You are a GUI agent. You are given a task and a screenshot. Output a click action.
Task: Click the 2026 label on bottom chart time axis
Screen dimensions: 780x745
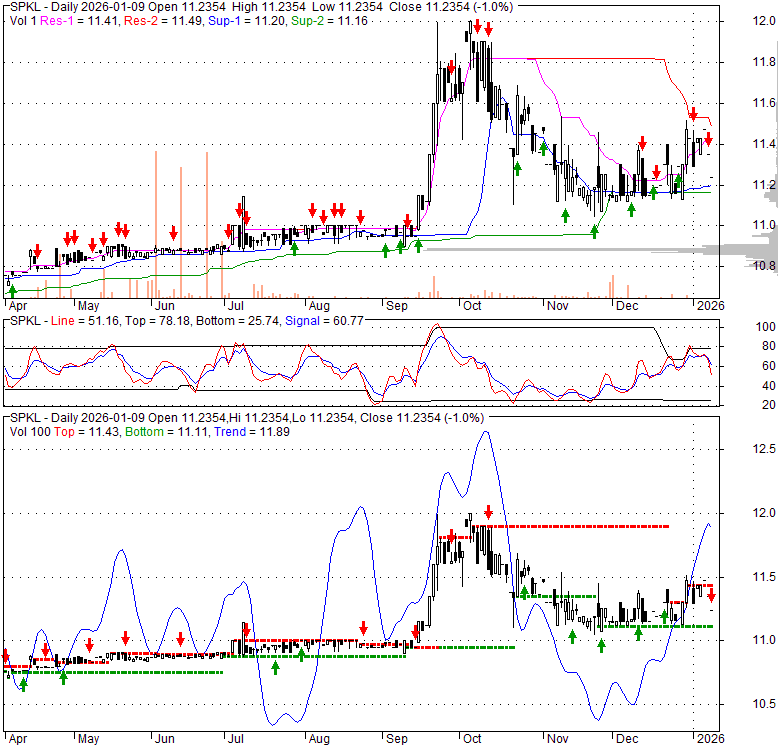709,739
